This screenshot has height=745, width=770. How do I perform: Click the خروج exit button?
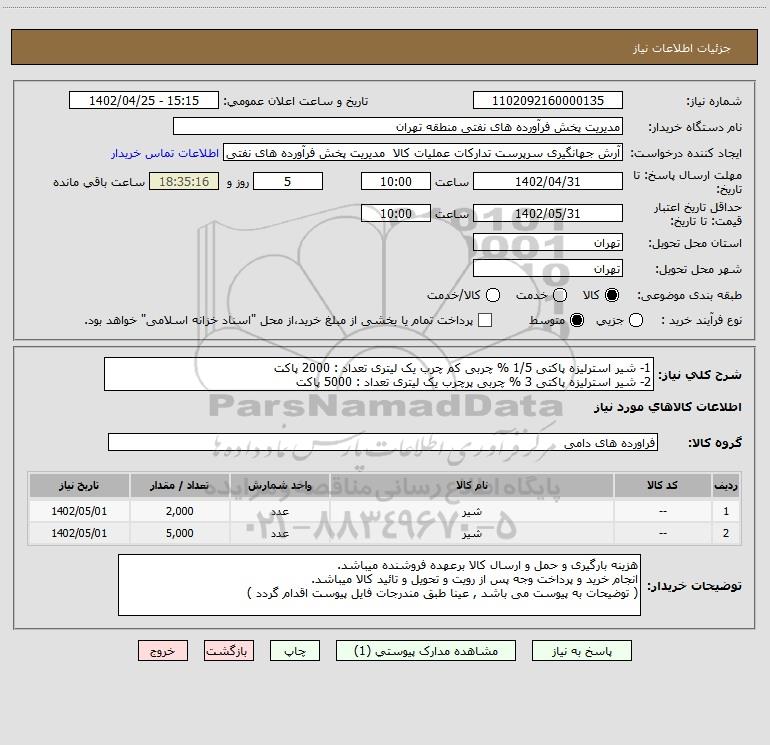163,651
